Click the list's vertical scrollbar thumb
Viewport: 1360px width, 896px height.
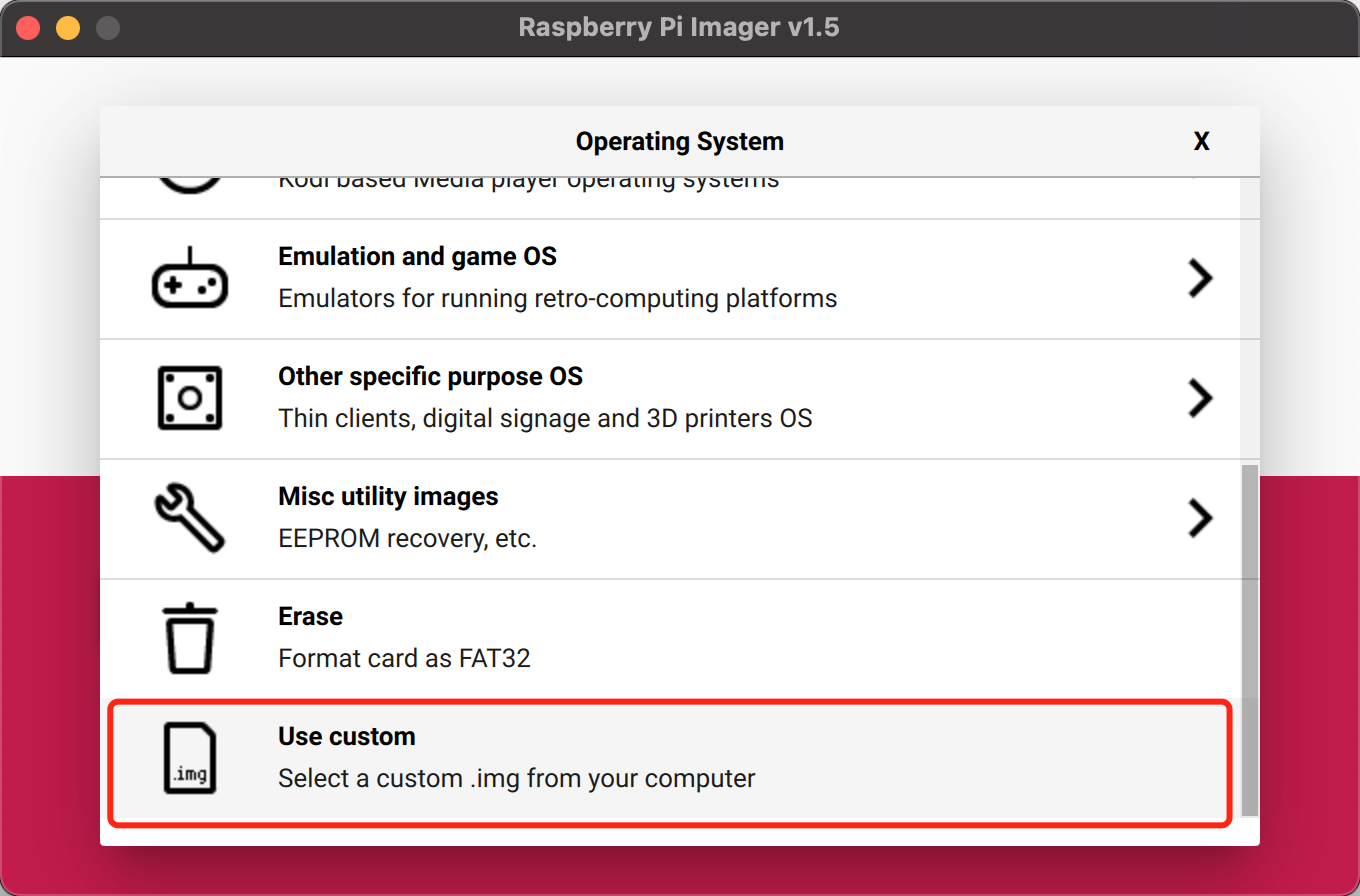point(1249,640)
